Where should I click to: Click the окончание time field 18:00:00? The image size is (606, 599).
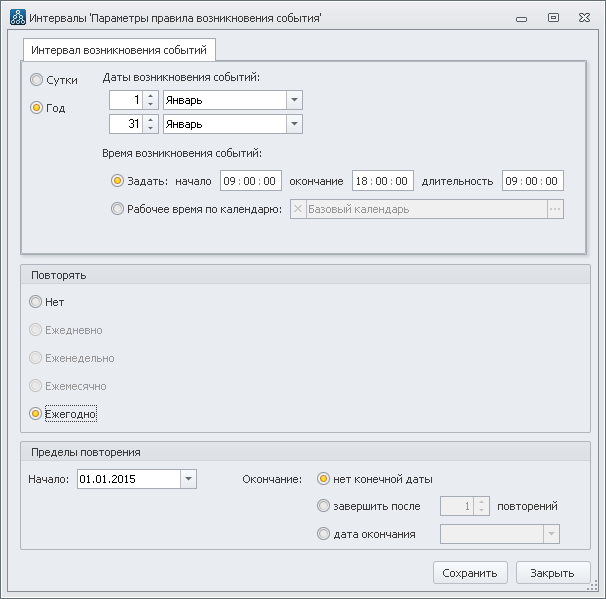pos(382,181)
